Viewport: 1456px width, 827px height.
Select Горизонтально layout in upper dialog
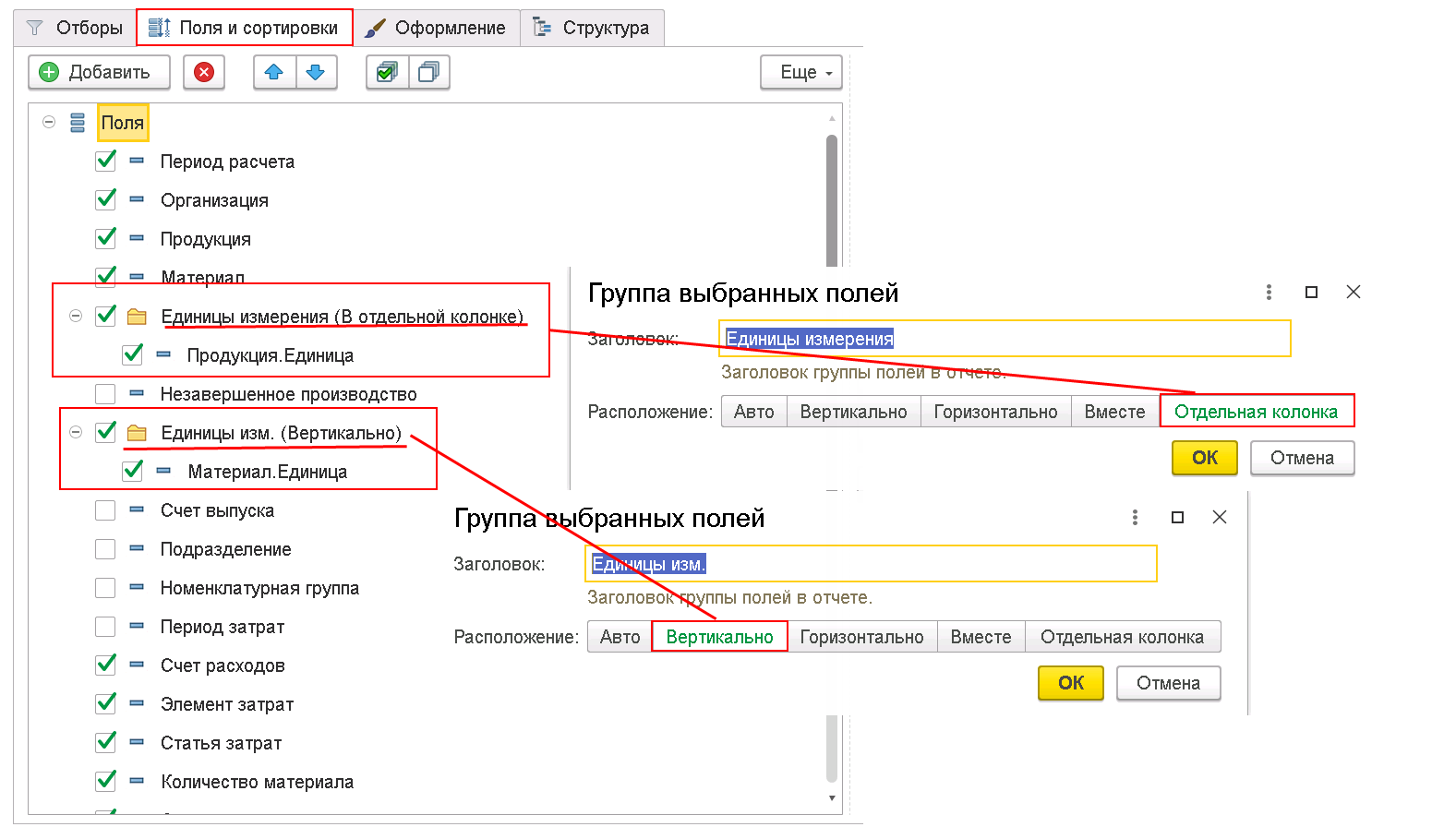995,412
